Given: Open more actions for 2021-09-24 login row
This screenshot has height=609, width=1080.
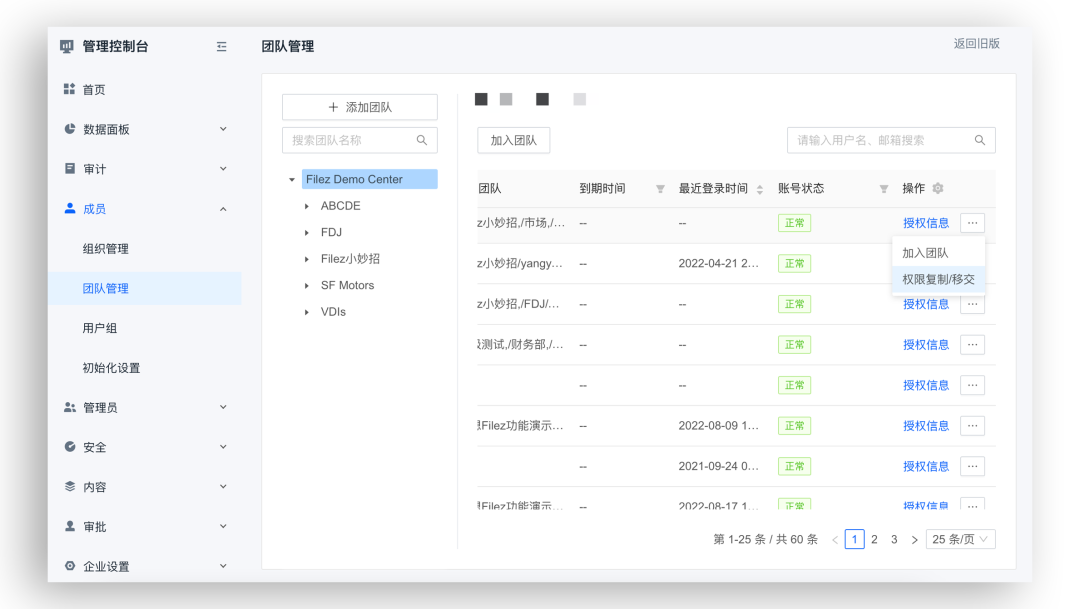Looking at the screenshot, I should (x=972, y=466).
